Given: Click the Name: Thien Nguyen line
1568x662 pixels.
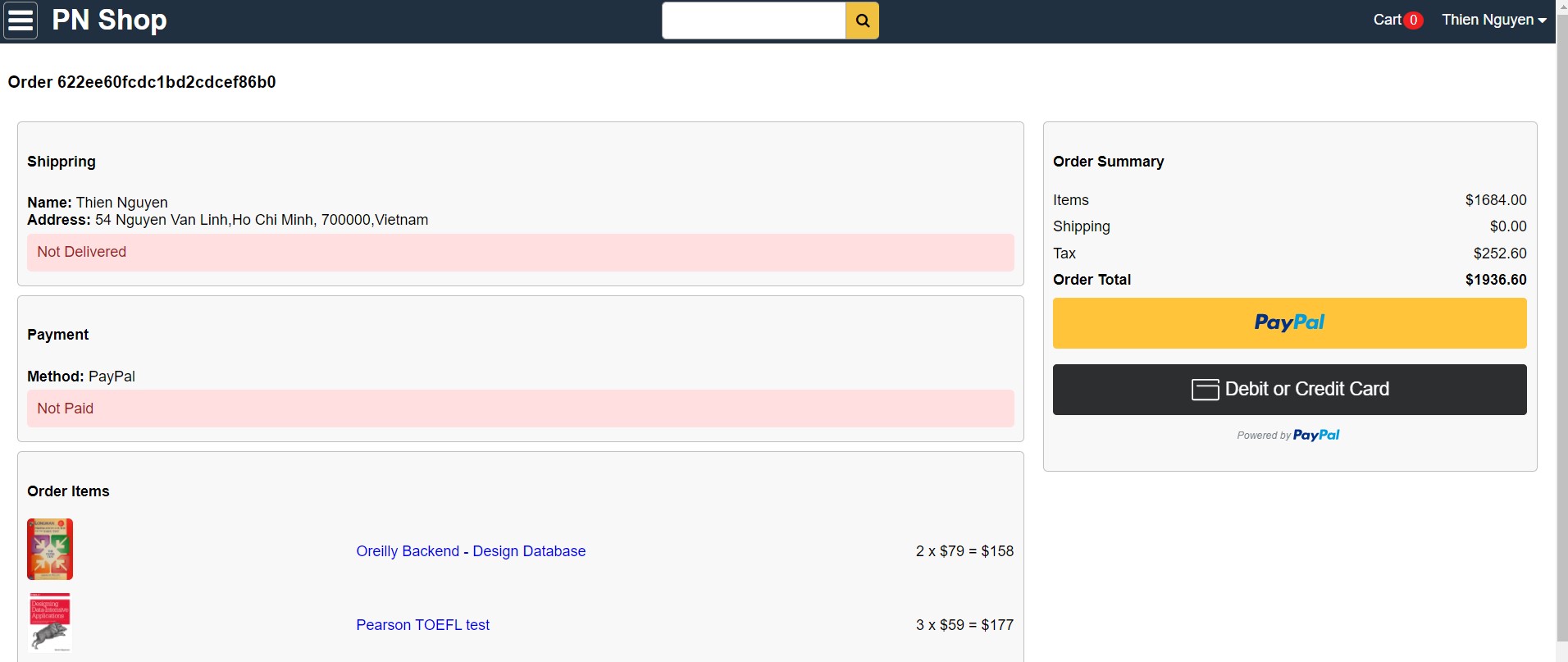Looking at the screenshot, I should tap(98, 203).
